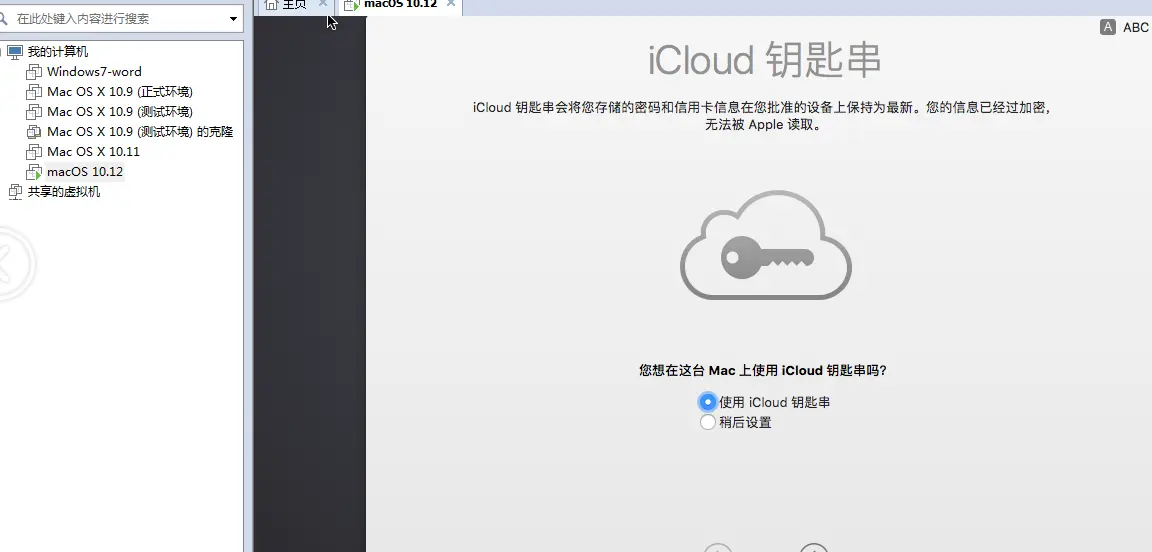The image size is (1152, 552).
Task: Click the 您想在这台 Mac 上使用 iCloud 钥匙串吗 question
Action: click(763, 370)
